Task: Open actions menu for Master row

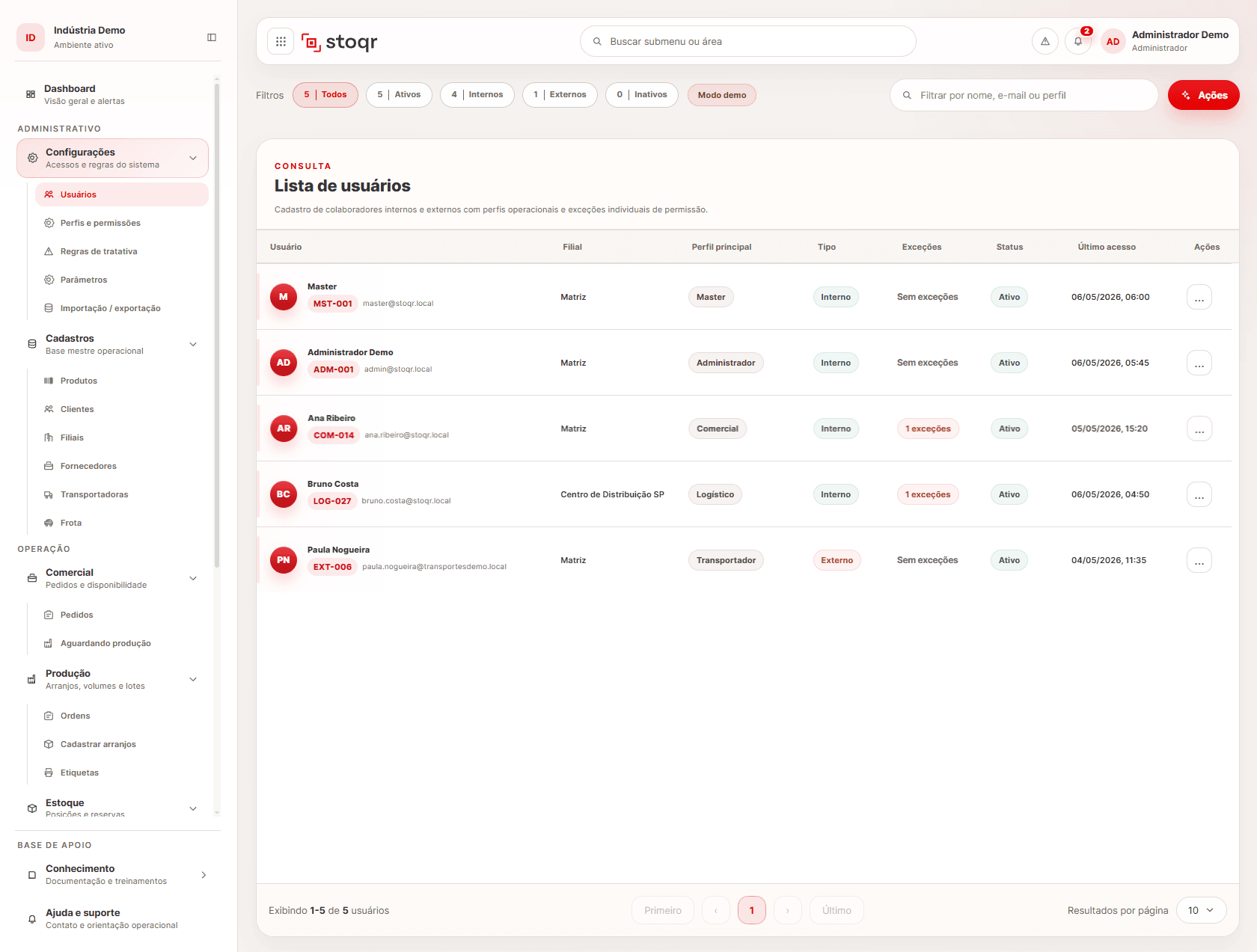Action: (1199, 297)
